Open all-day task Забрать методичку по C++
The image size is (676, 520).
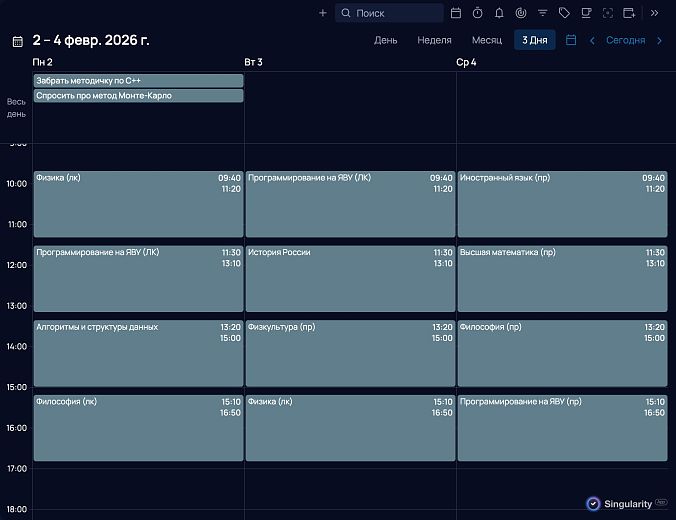[138, 80]
